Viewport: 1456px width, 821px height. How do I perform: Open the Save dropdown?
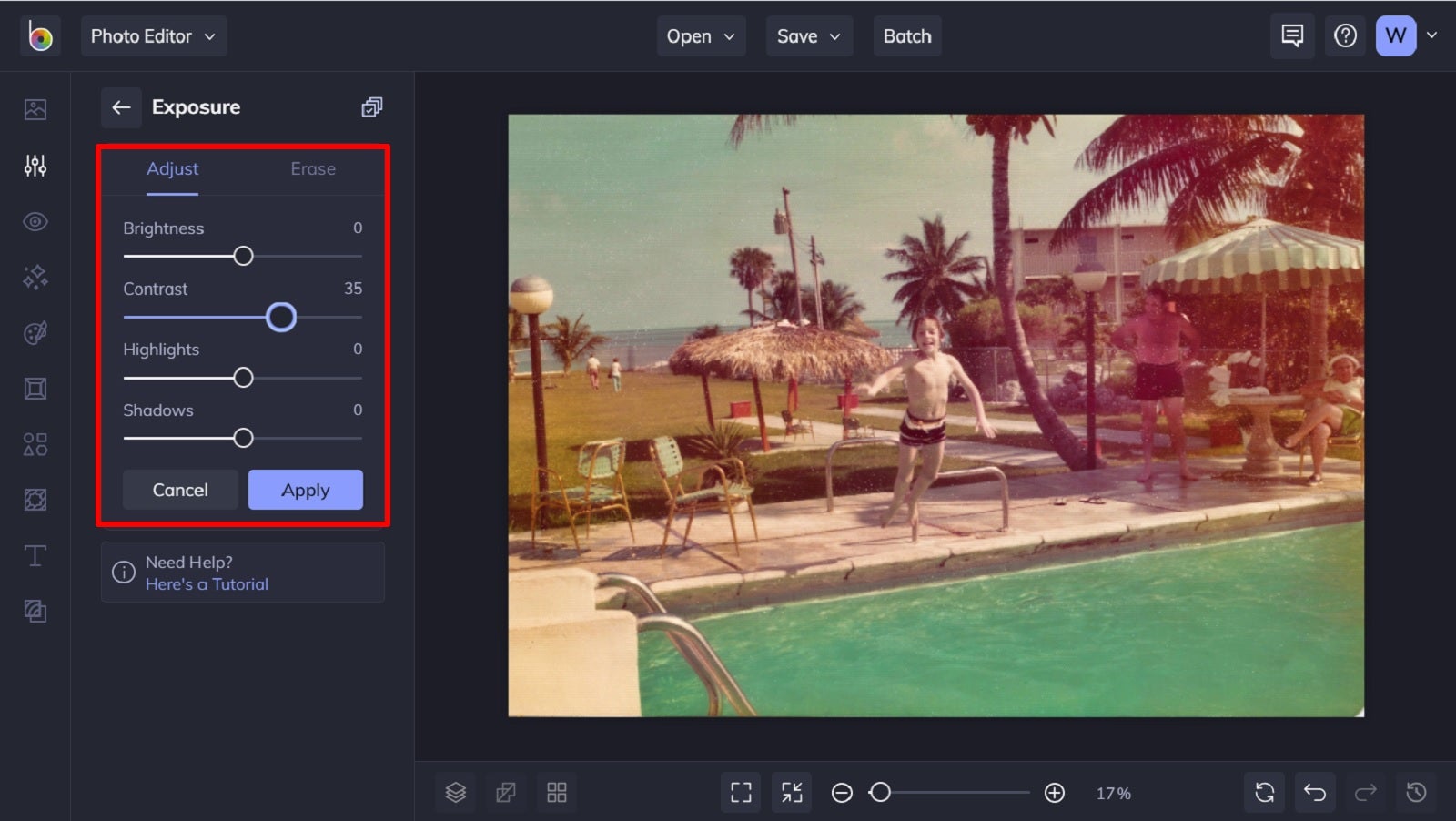(x=809, y=35)
